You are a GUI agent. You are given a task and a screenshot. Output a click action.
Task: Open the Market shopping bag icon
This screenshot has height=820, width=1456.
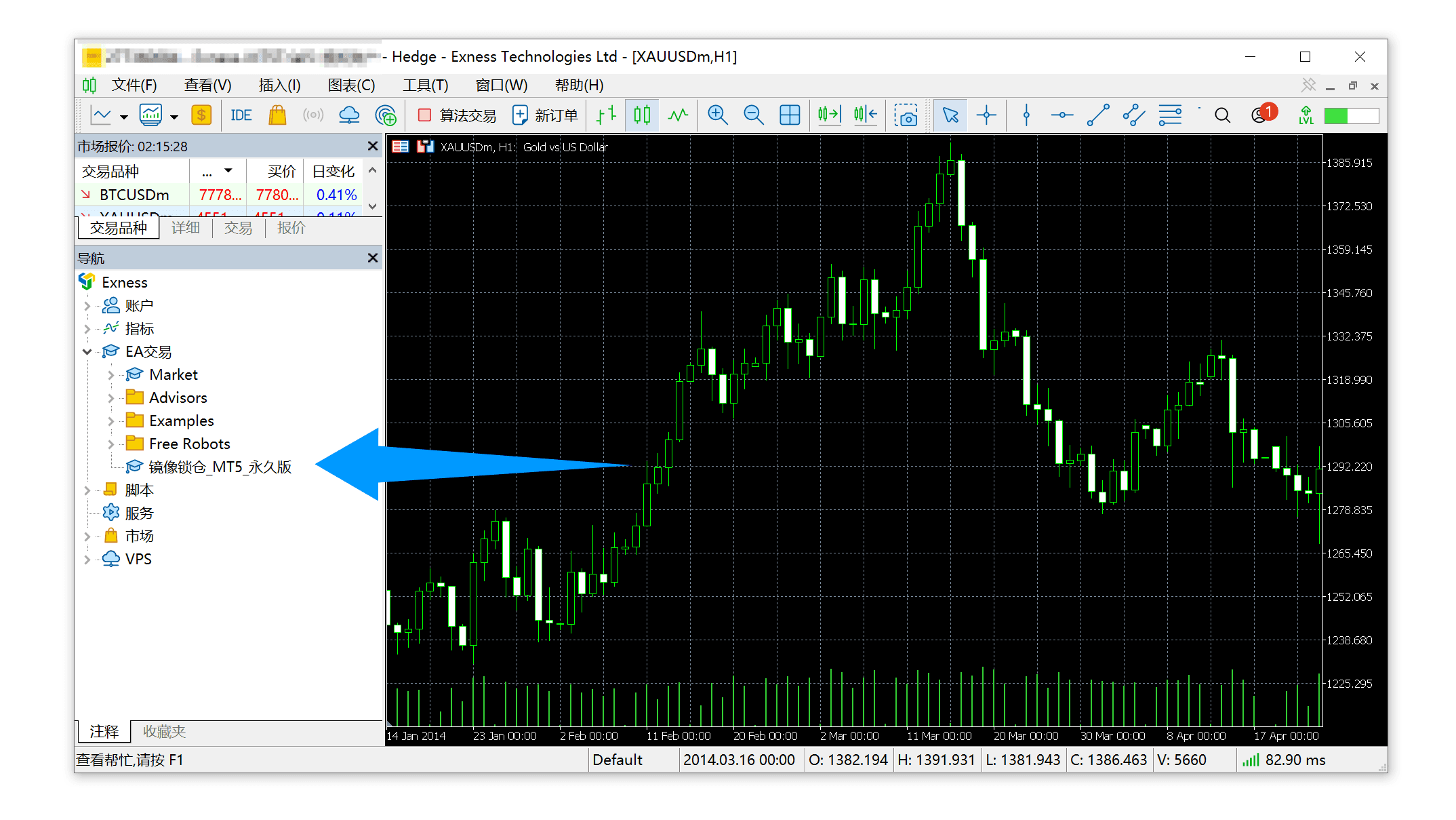(x=277, y=115)
